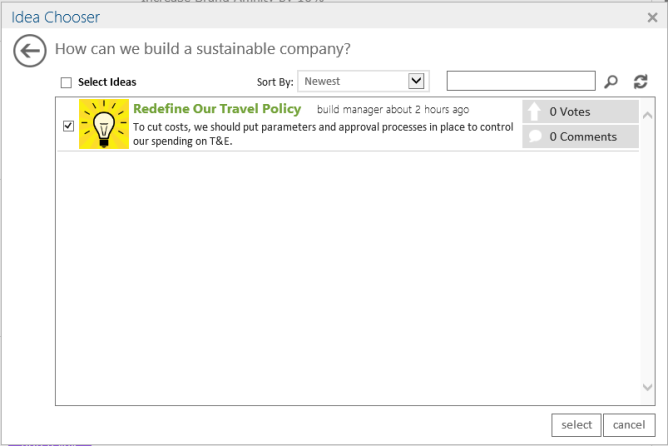The image size is (668, 446).
Task: Open the Redefine Our Travel Policy title link
Action: click(x=216, y=109)
